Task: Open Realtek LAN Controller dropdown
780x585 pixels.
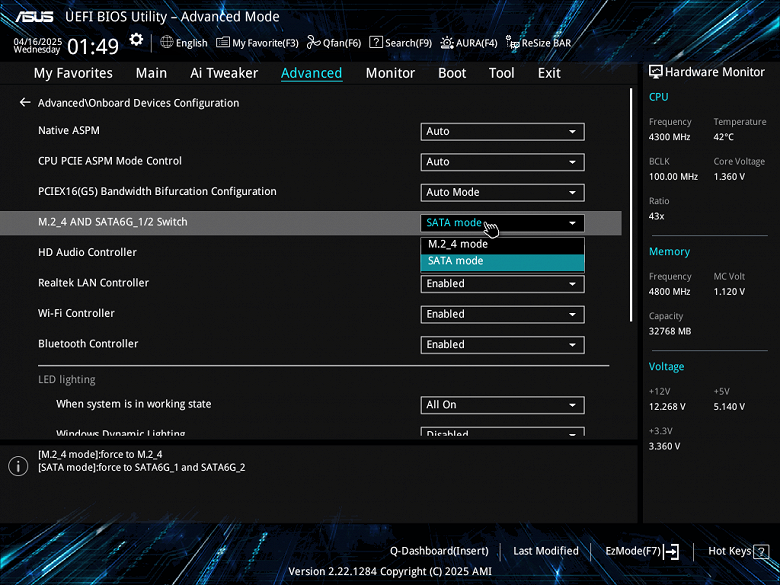Action: [x=502, y=284]
